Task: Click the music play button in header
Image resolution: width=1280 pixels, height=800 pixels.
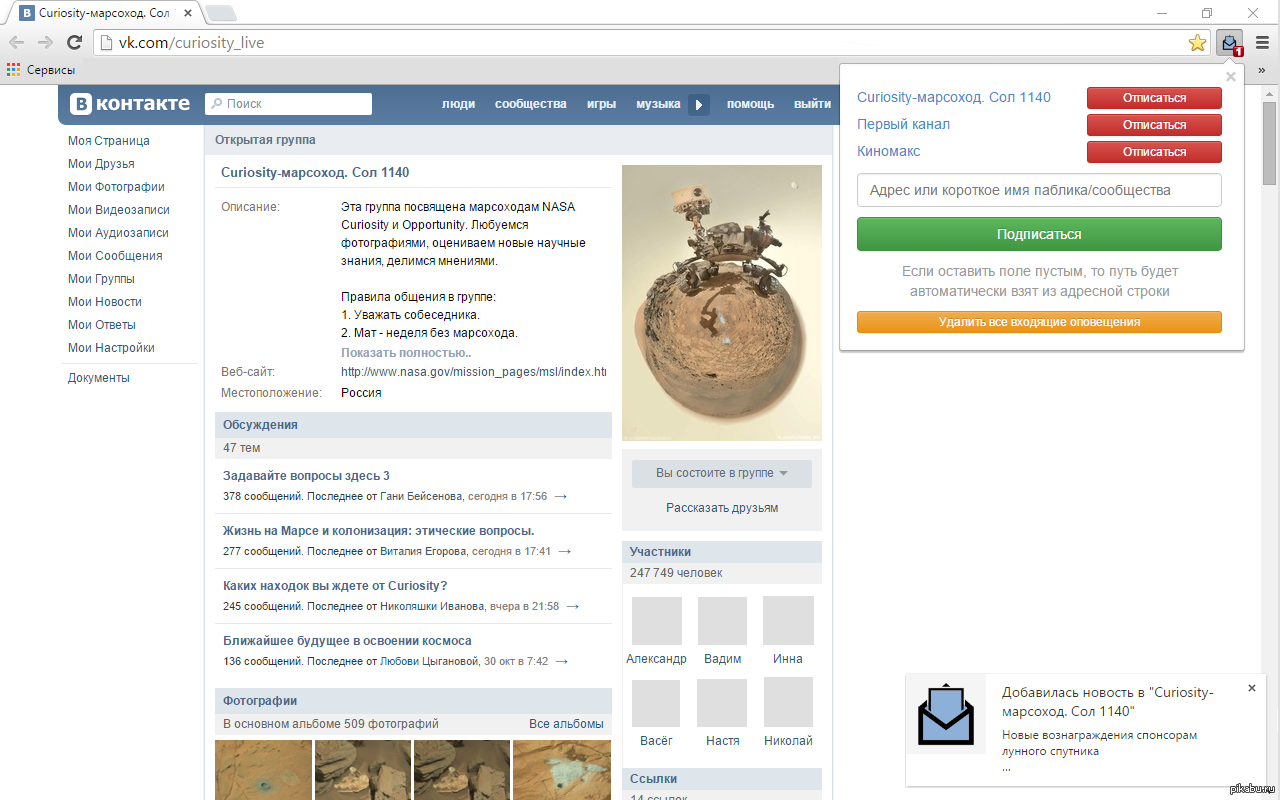Action: click(x=699, y=104)
